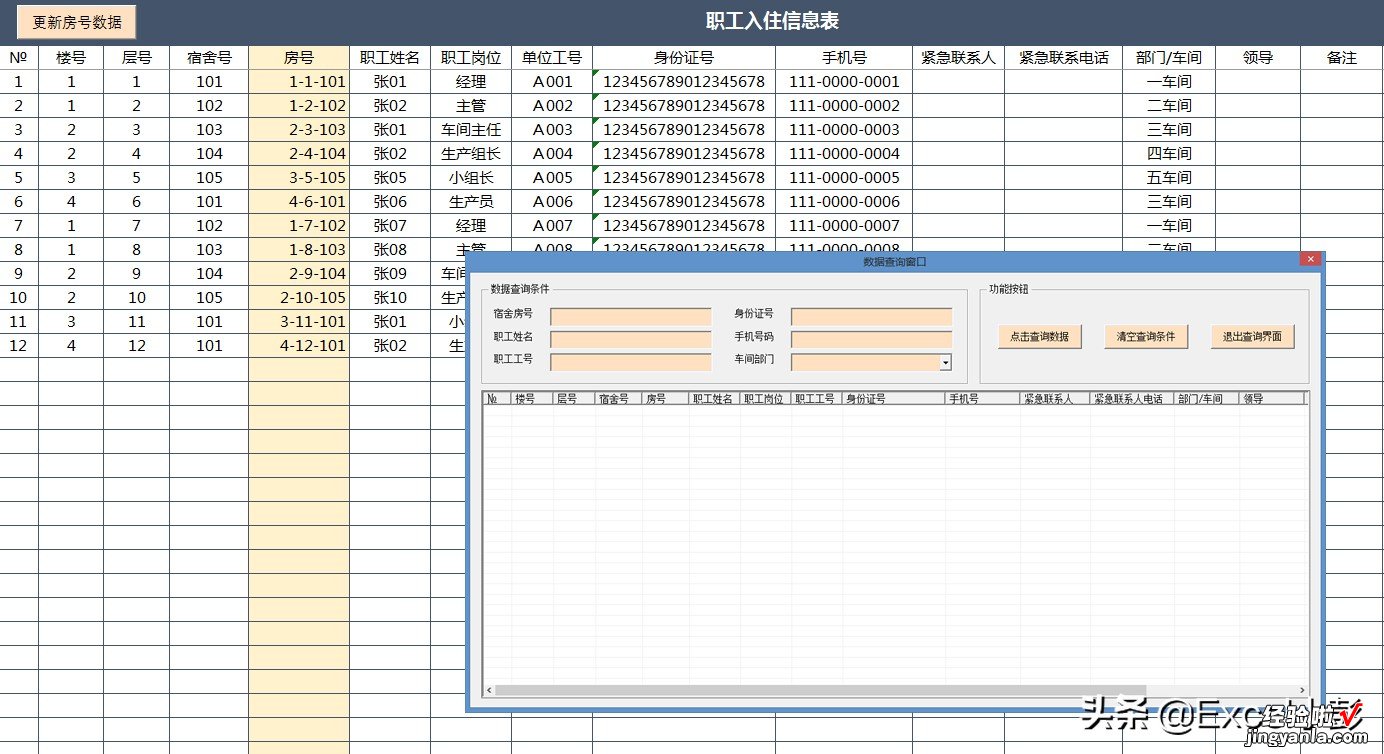Focus the 职工姓名 query input field

(x=631, y=339)
